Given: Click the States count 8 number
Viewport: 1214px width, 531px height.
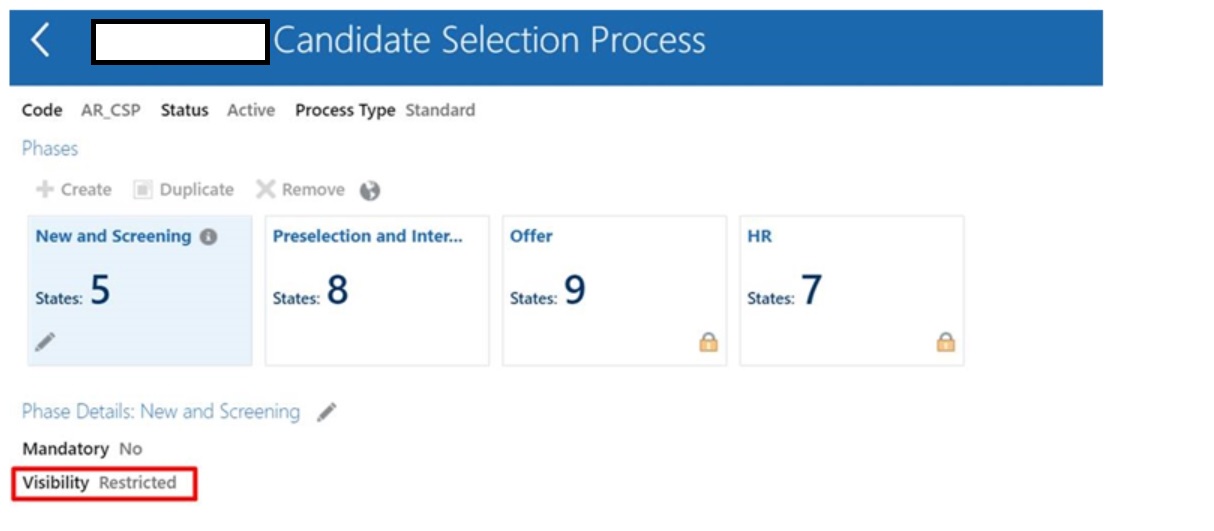Looking at the screenshot, I should 338,291.
